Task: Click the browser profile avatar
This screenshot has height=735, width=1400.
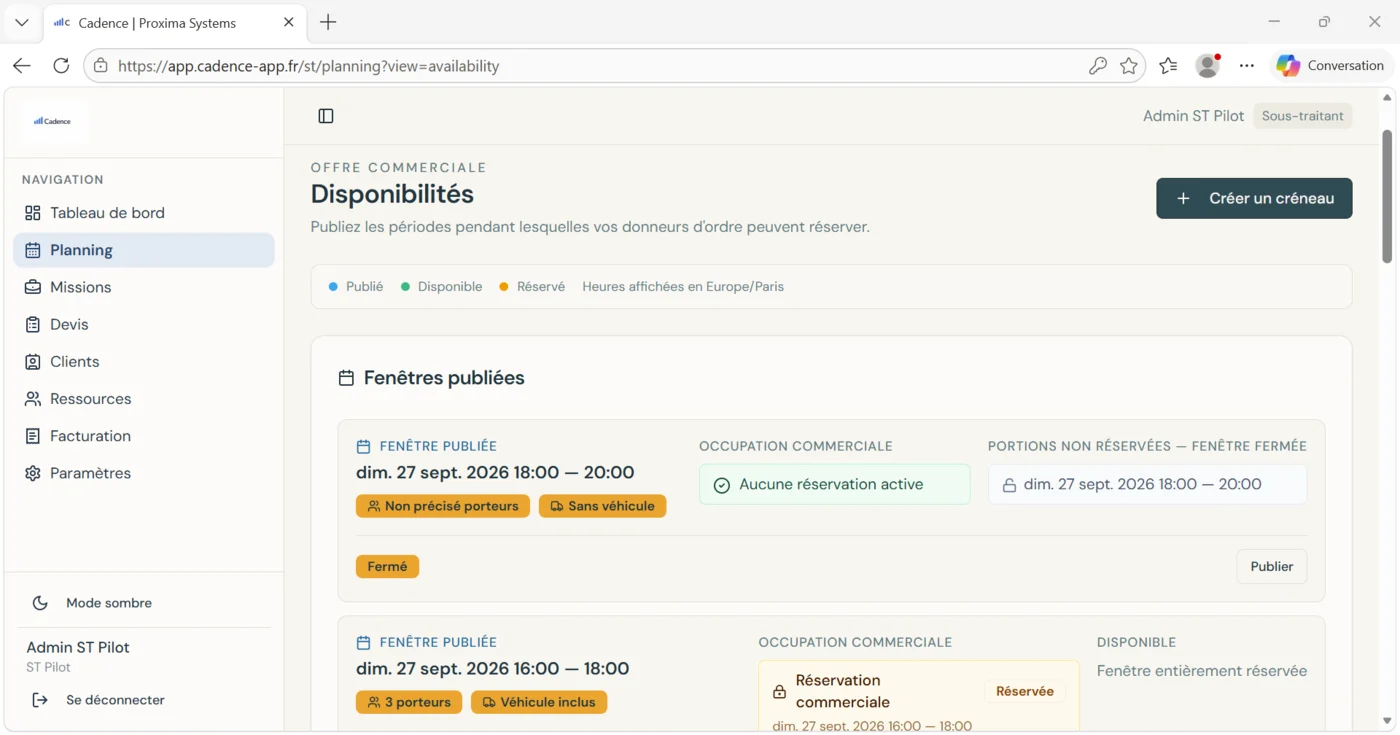Action: (x=1208, y=66)
